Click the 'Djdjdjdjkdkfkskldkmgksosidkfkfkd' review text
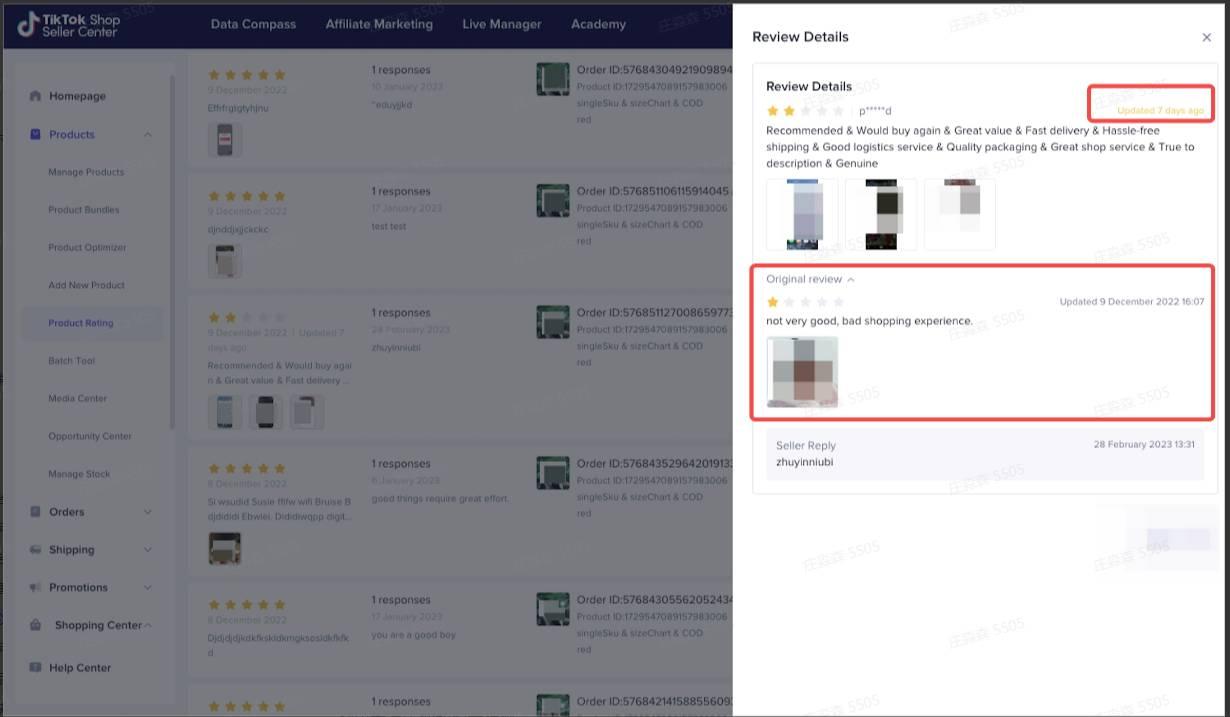The width and height of the screenshot is (1230, 717). (x=279, y=645)
